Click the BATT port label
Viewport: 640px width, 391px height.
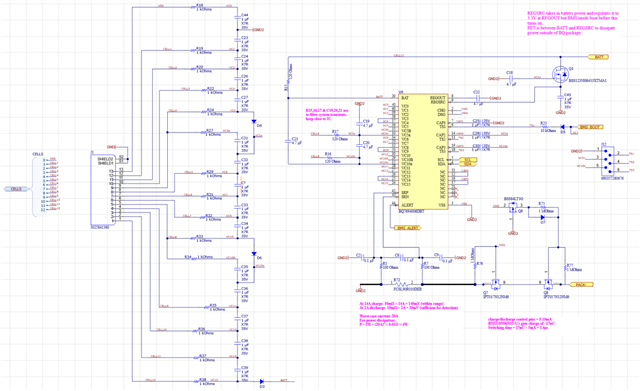pos(598,57)
